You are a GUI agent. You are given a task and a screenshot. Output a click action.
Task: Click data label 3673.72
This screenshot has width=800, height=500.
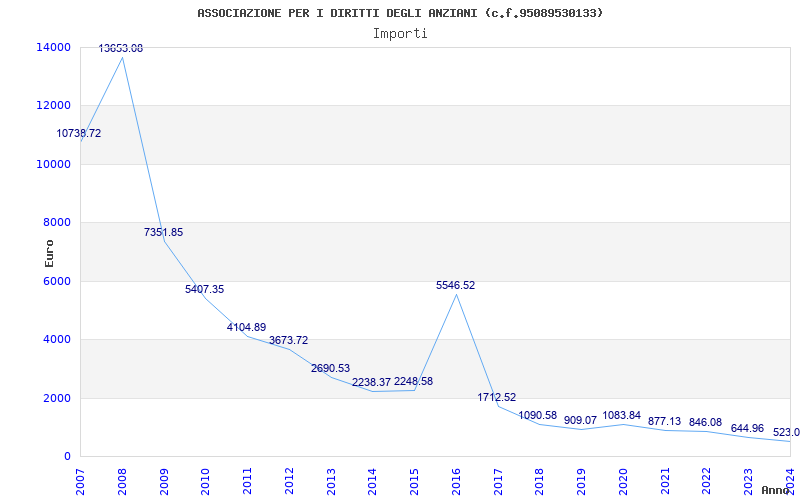(289, 341)
